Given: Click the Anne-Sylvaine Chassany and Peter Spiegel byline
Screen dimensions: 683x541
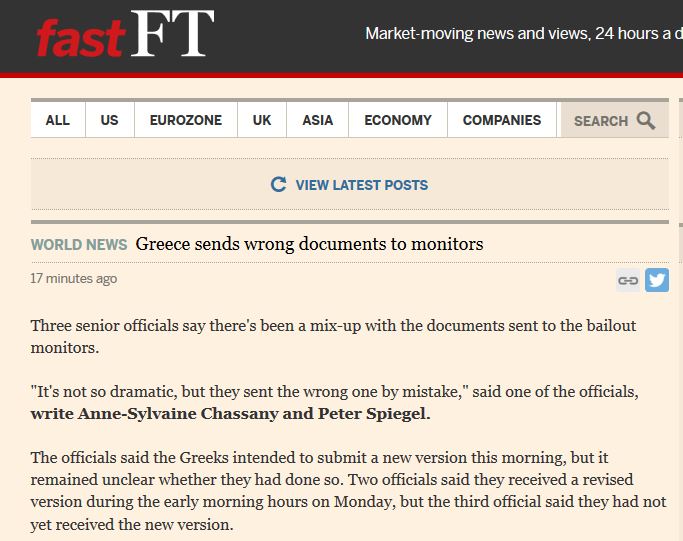Looking at the screenshot, I should coord(230,413).
